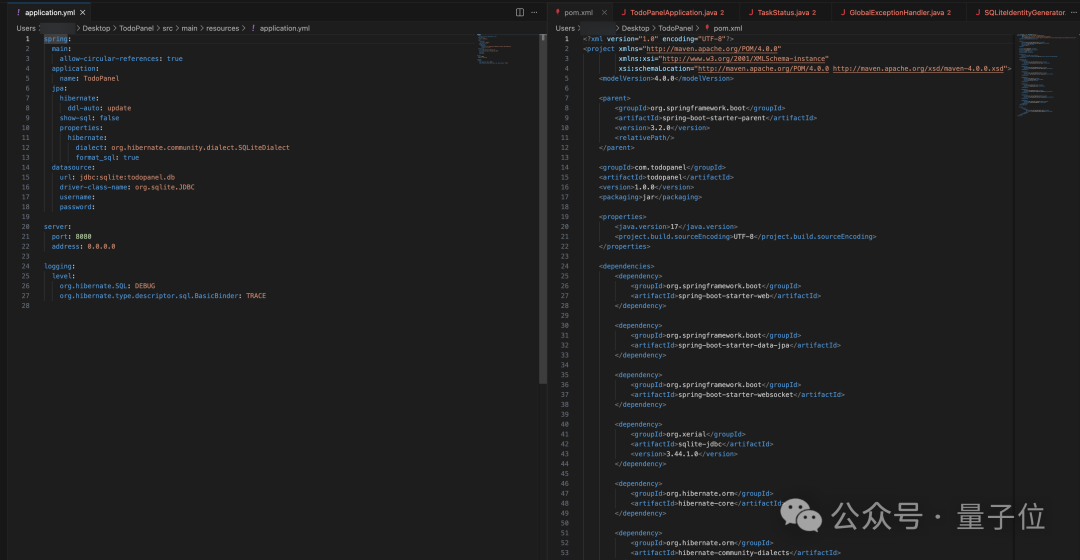Open Users breadcrumb in application.yml editor
1080x560 pixels.
[26, 28]
